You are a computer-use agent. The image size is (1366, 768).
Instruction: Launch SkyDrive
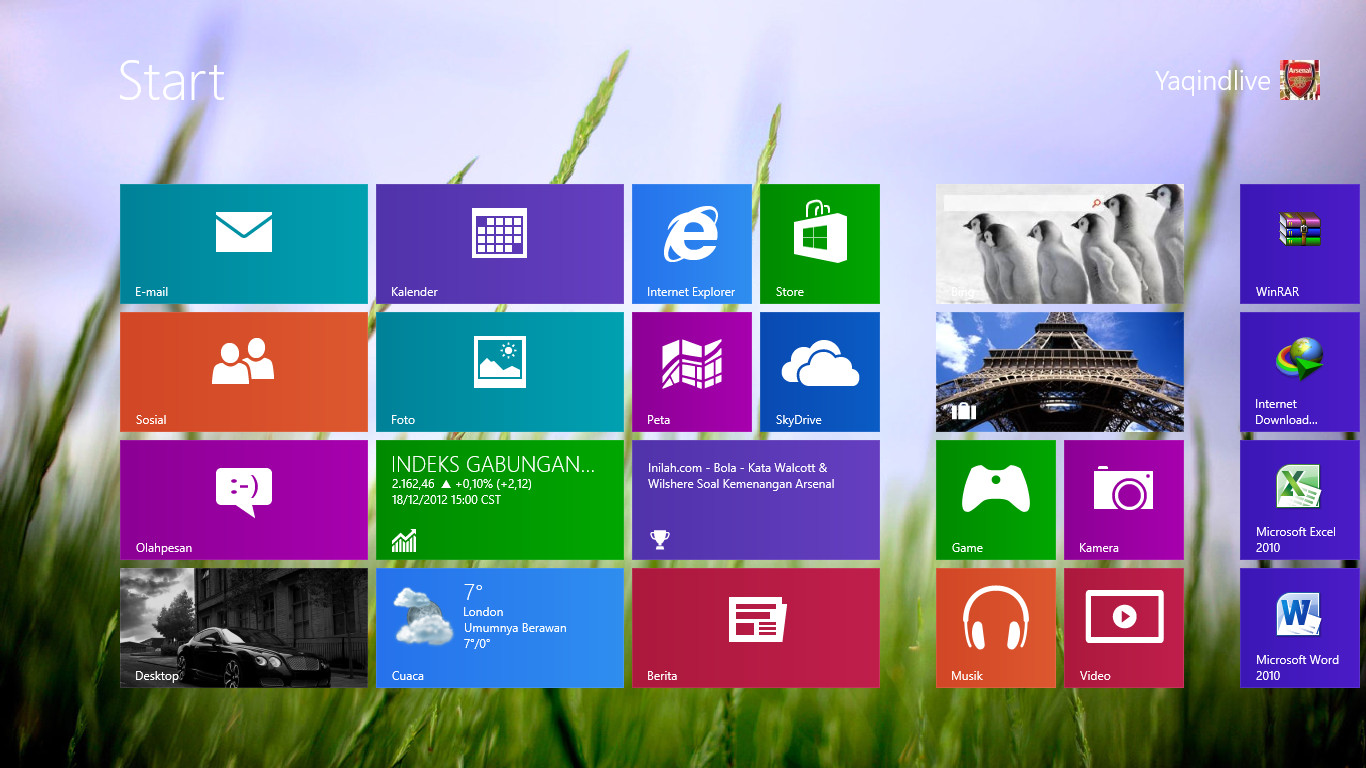click(819, 371)
